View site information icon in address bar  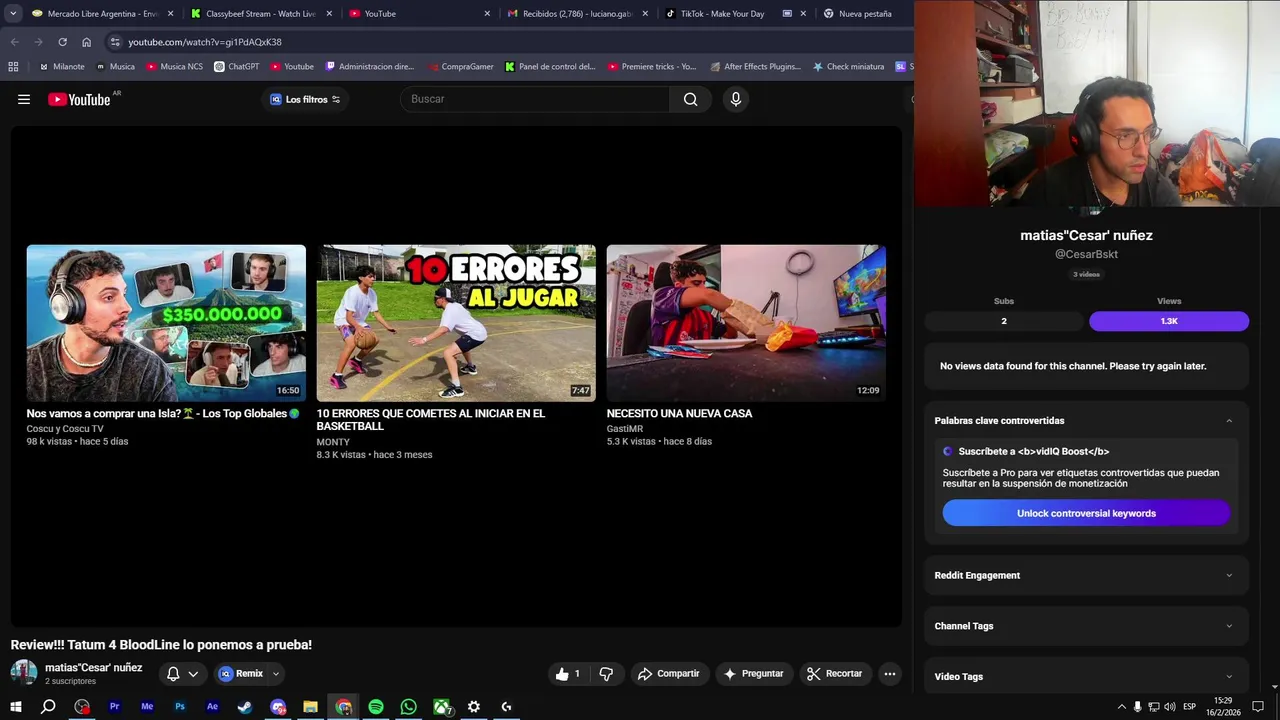(x=115, y=42)
